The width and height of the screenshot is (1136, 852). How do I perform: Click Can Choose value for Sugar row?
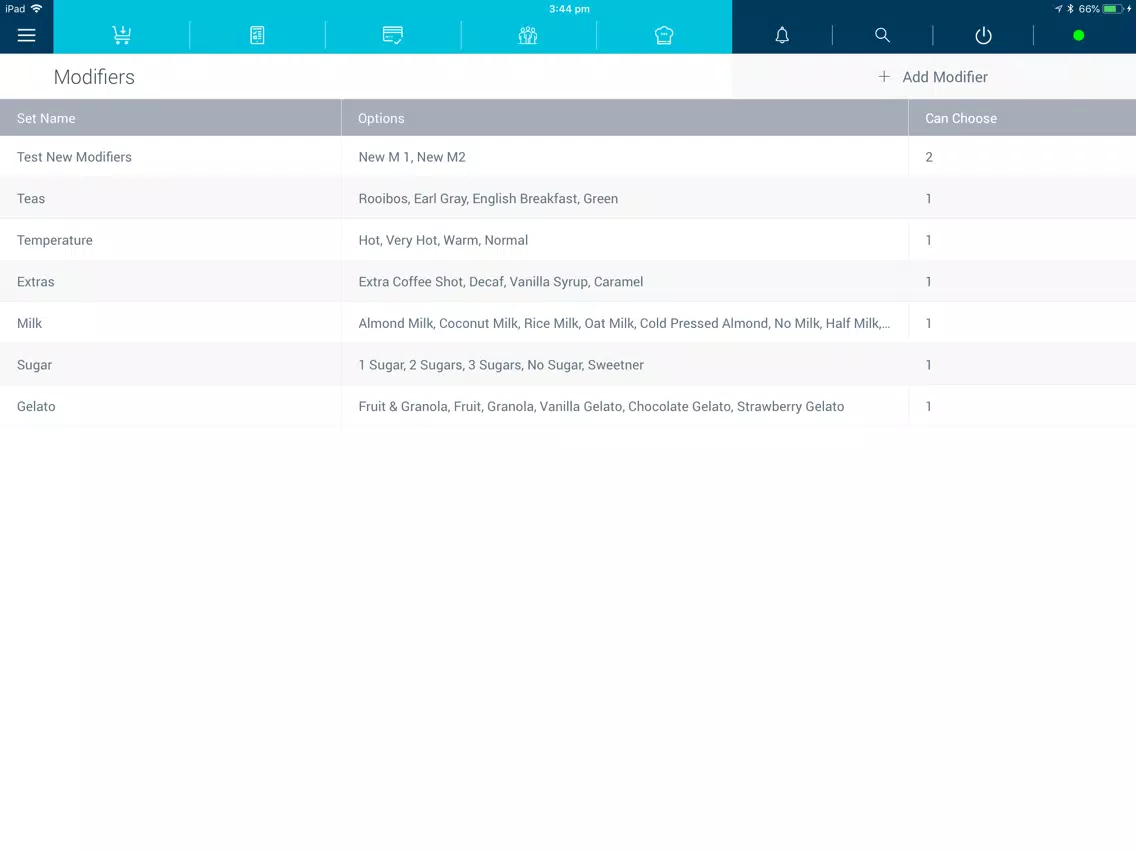coord(929,365)
